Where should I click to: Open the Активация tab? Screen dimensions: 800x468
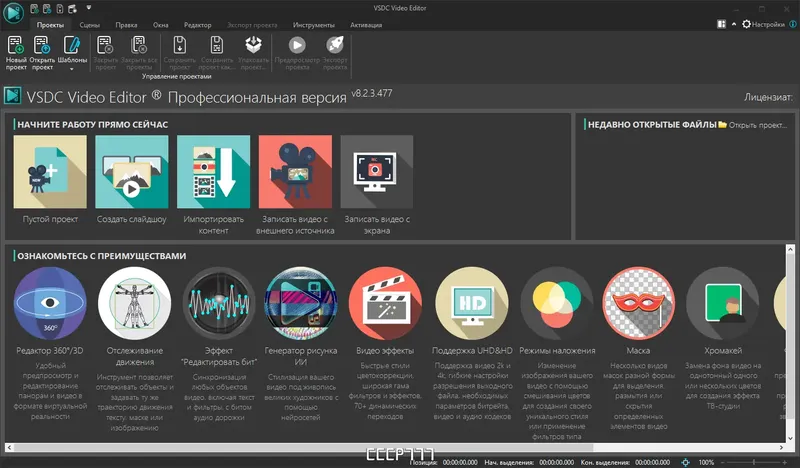pyautogui.click(x=366, y=25)
